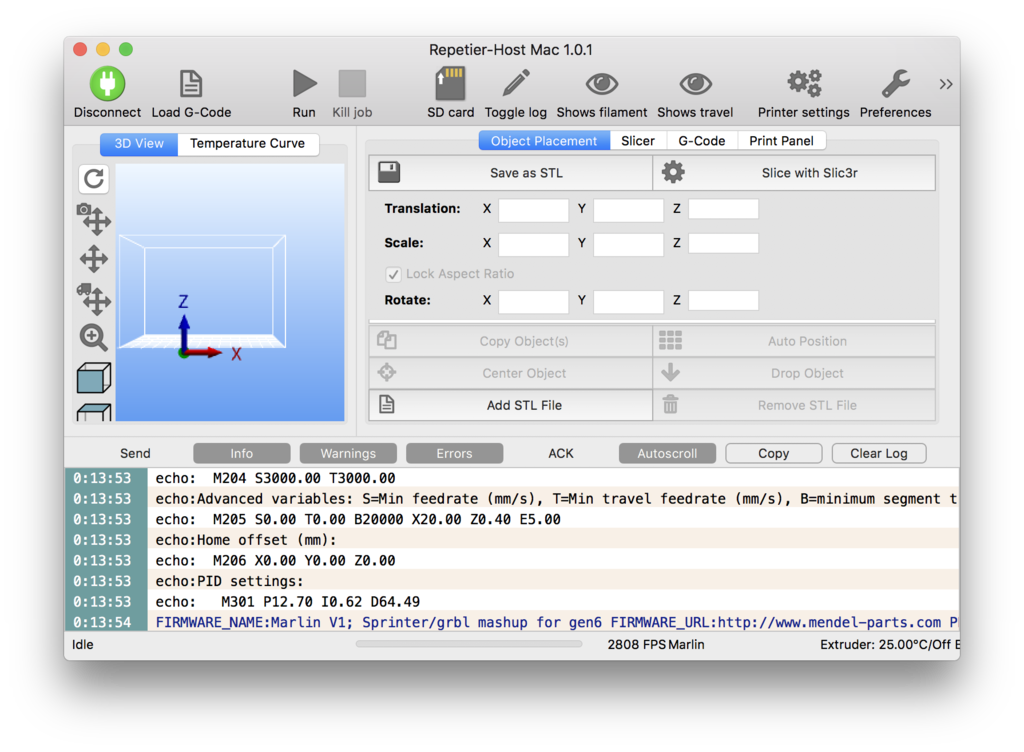1024x752 pixels.
Task: Click the Translation X field
Action: pyautogui.click(x=534, y=210)
